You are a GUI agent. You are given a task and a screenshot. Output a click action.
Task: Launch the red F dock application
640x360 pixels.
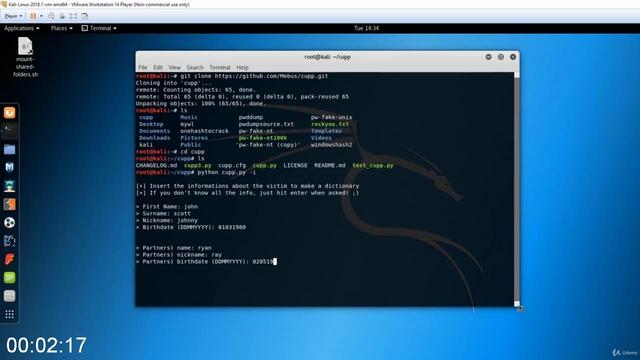pyautogui.click(x=9, y=259)
